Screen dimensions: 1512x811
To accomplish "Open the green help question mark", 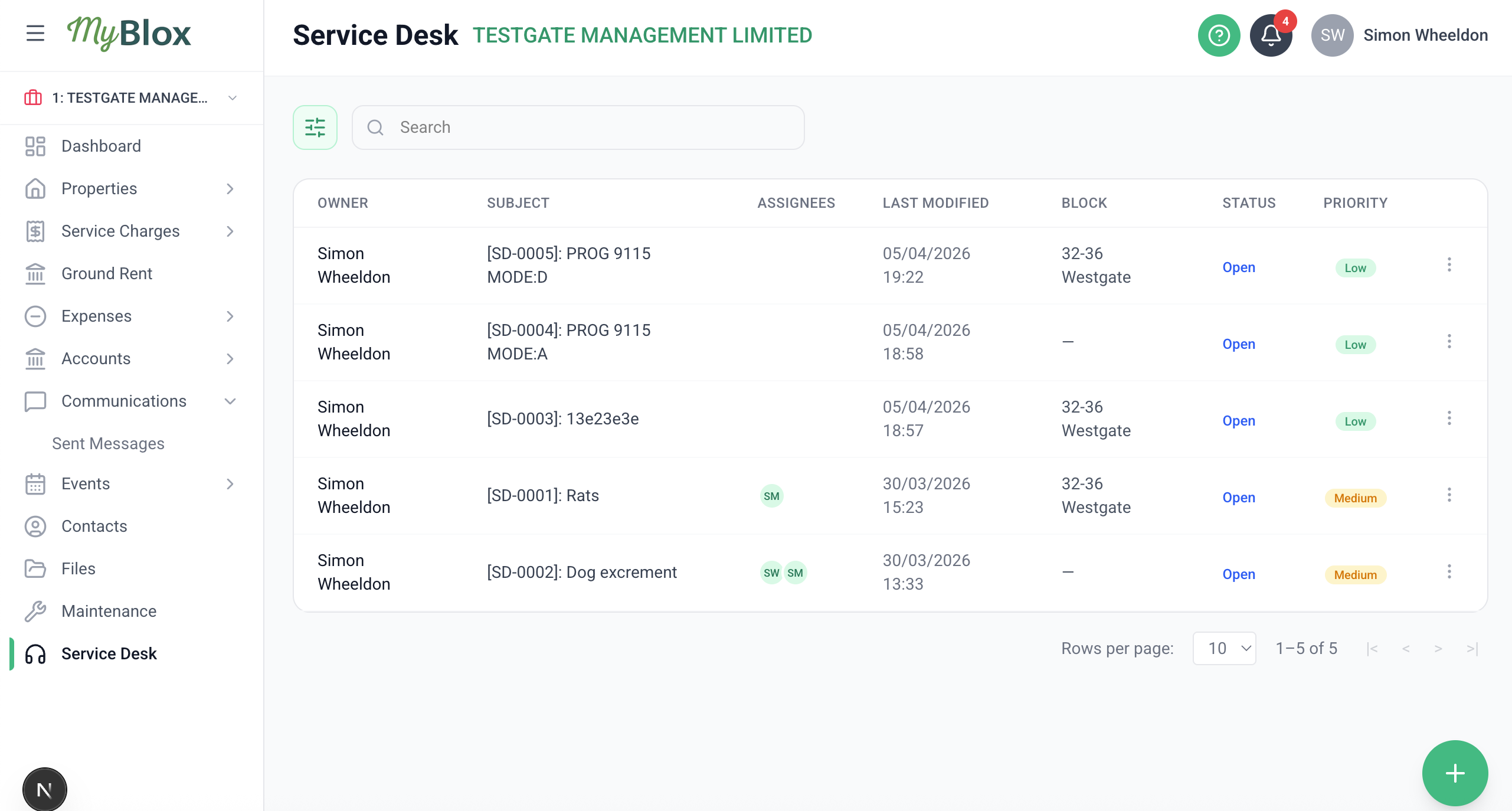I will click(x=1219, y=35).
